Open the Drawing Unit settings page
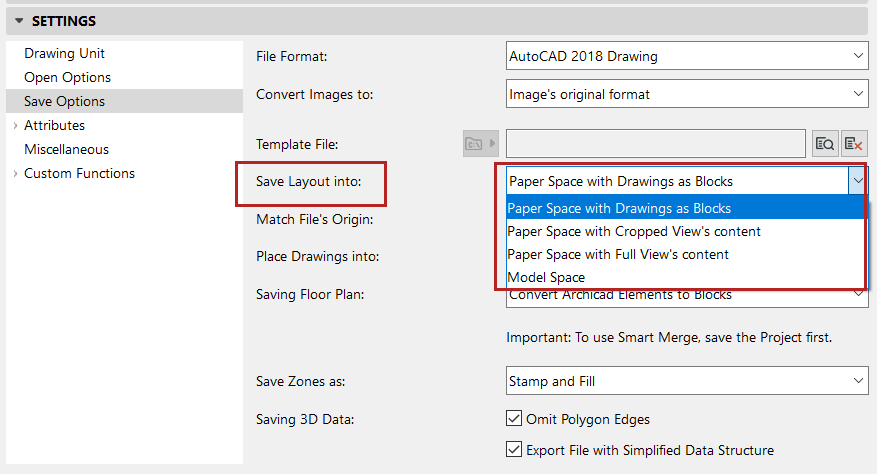The width and height of the screenshot is (877, 474). click(x=64, y=53)
